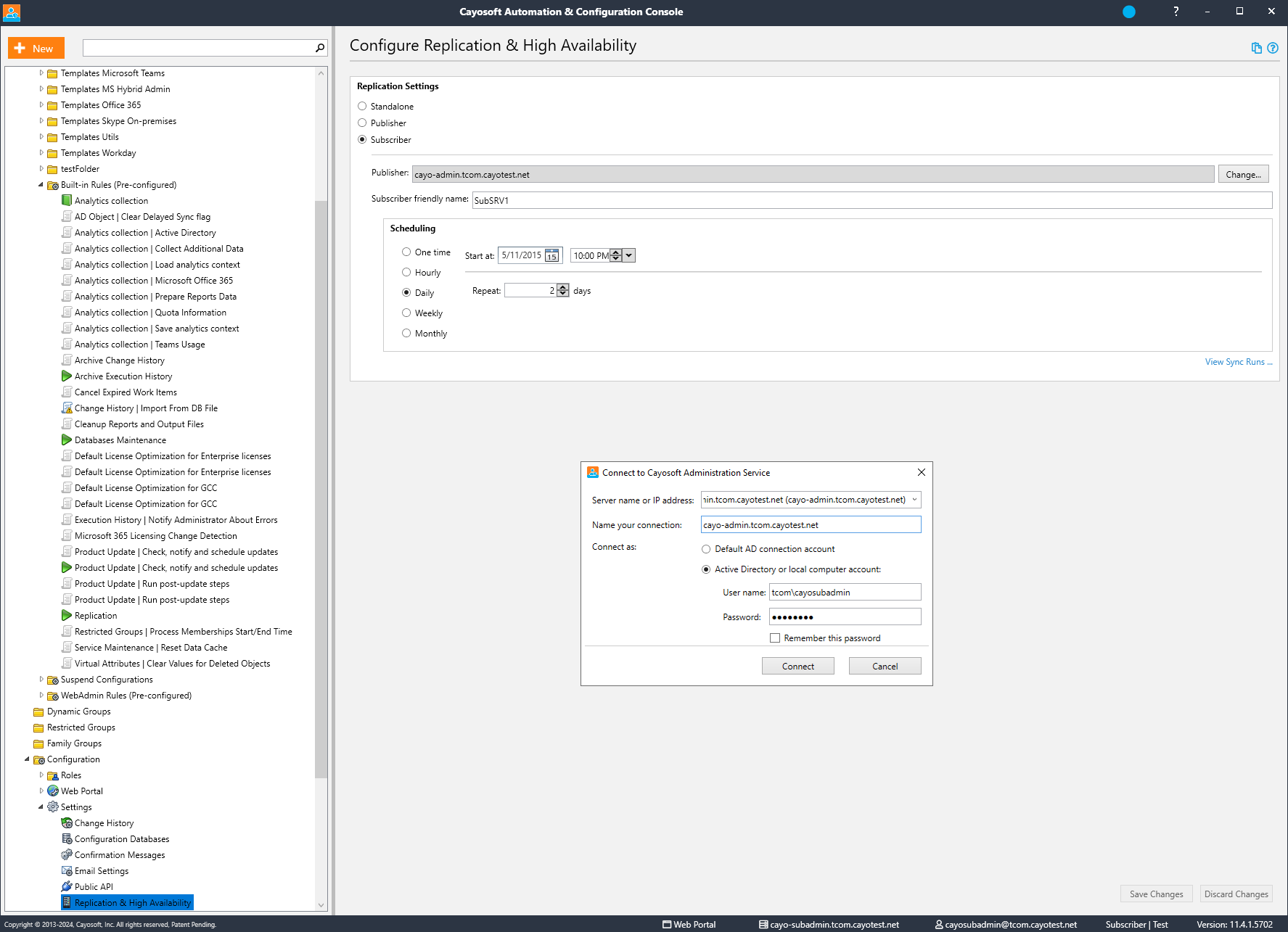This screenshot has width=1288, height=932.
Task: Open Templates Office 365 folder
Action: click(101, 105)
